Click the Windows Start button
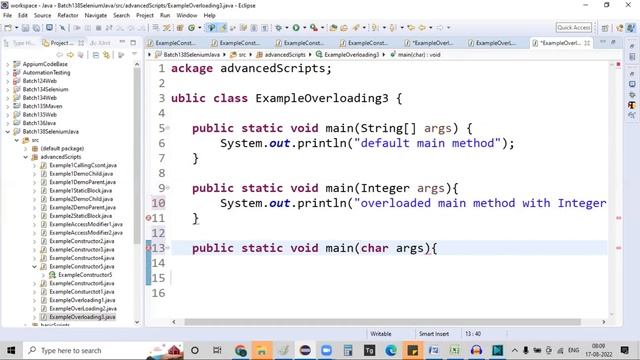640x360 pixels. click(x=11, y=351)
